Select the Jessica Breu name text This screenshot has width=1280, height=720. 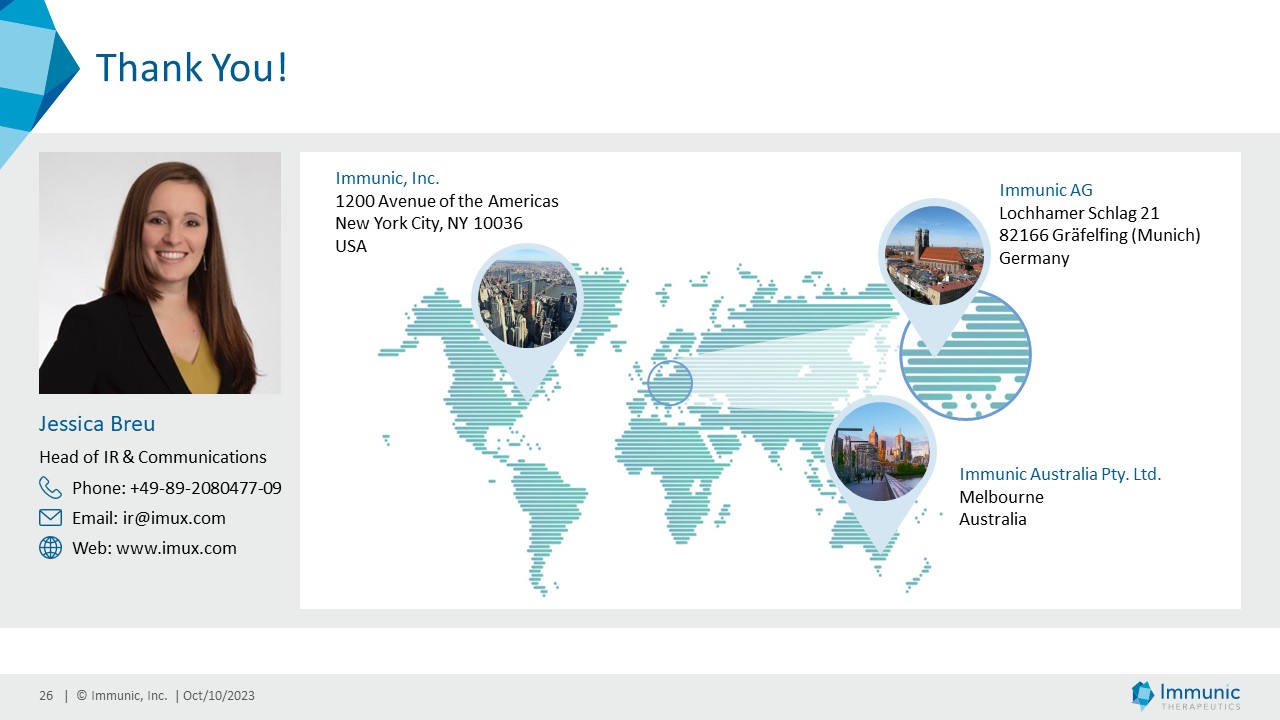[97, 424]
